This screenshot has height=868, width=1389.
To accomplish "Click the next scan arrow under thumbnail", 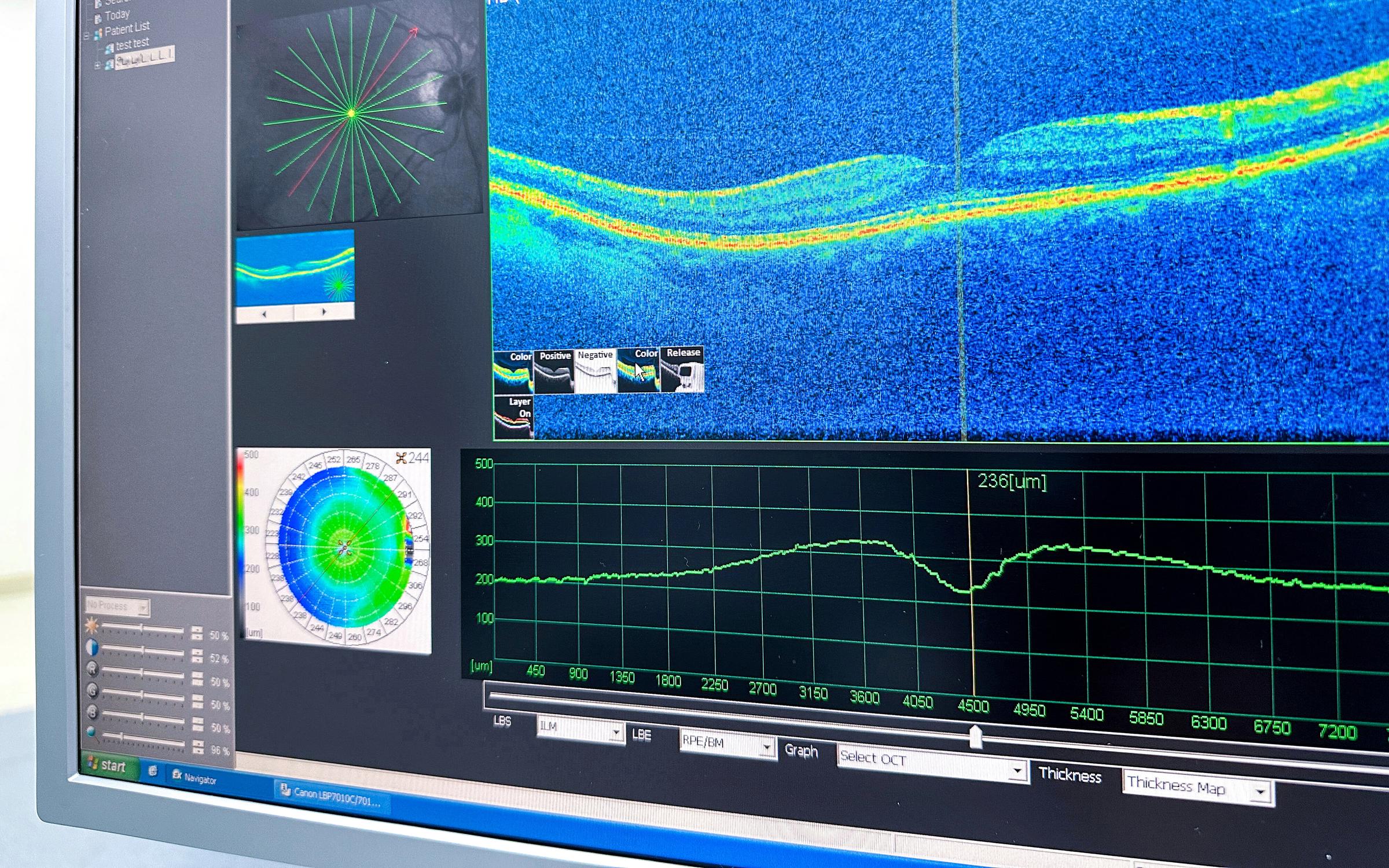I will (x=324, y=312).
